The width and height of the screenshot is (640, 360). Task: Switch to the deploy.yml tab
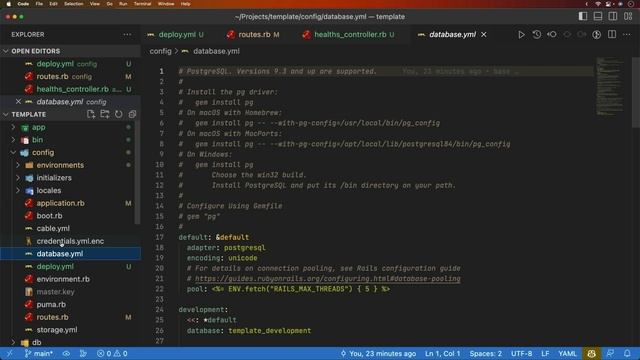click(176, 35)
